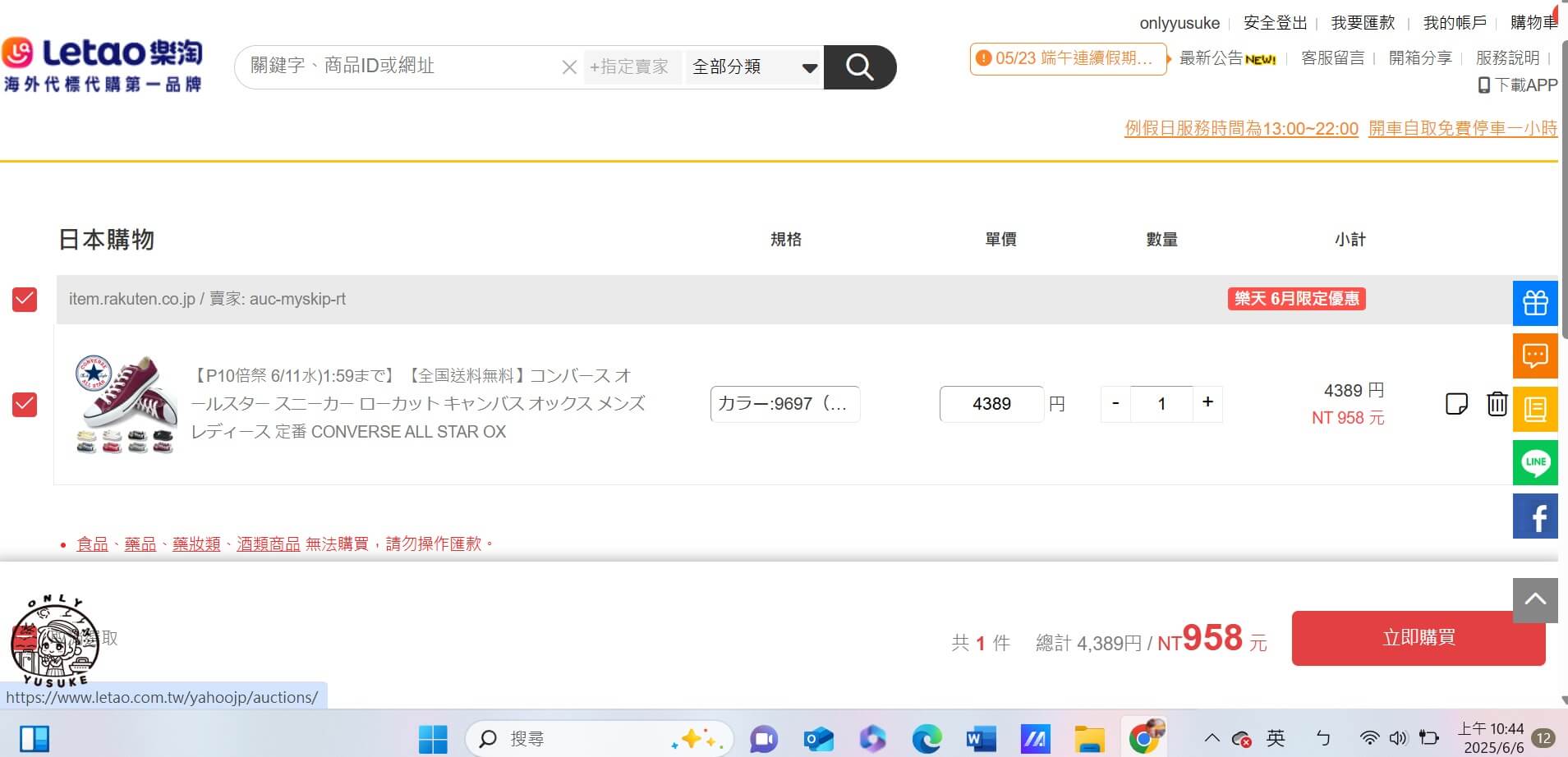1568x757 pixels.
Task: Open Chrome from taskbar
Action: [x=1145, y=736]
